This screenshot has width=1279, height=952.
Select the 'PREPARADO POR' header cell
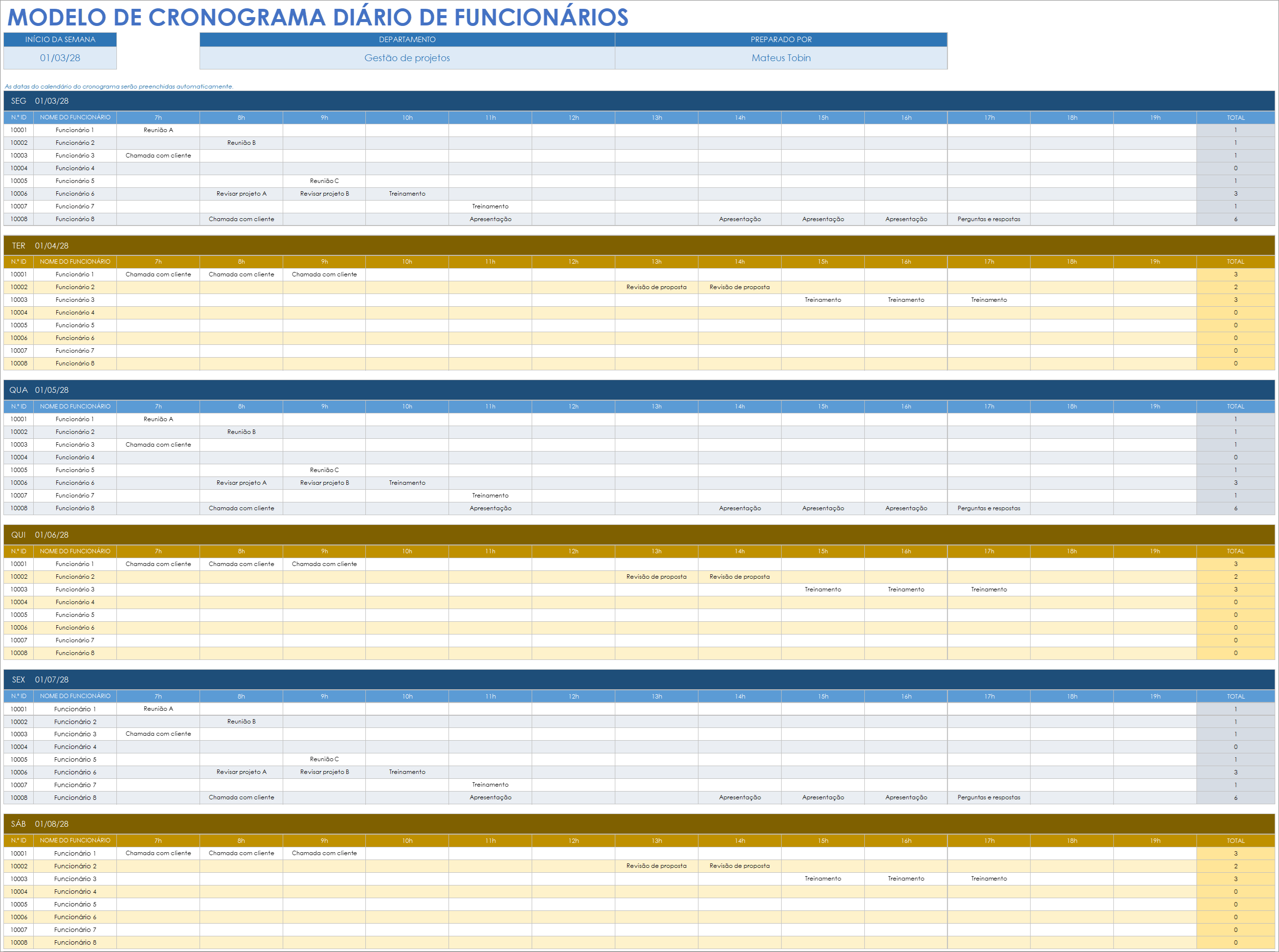coord(781,39)
